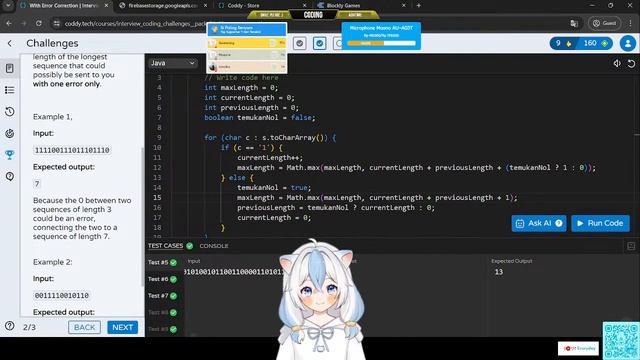The width and height of the screenshot is (640, 360).
Task: Click the 9 streak flame counter
Action: pos(563,43)
